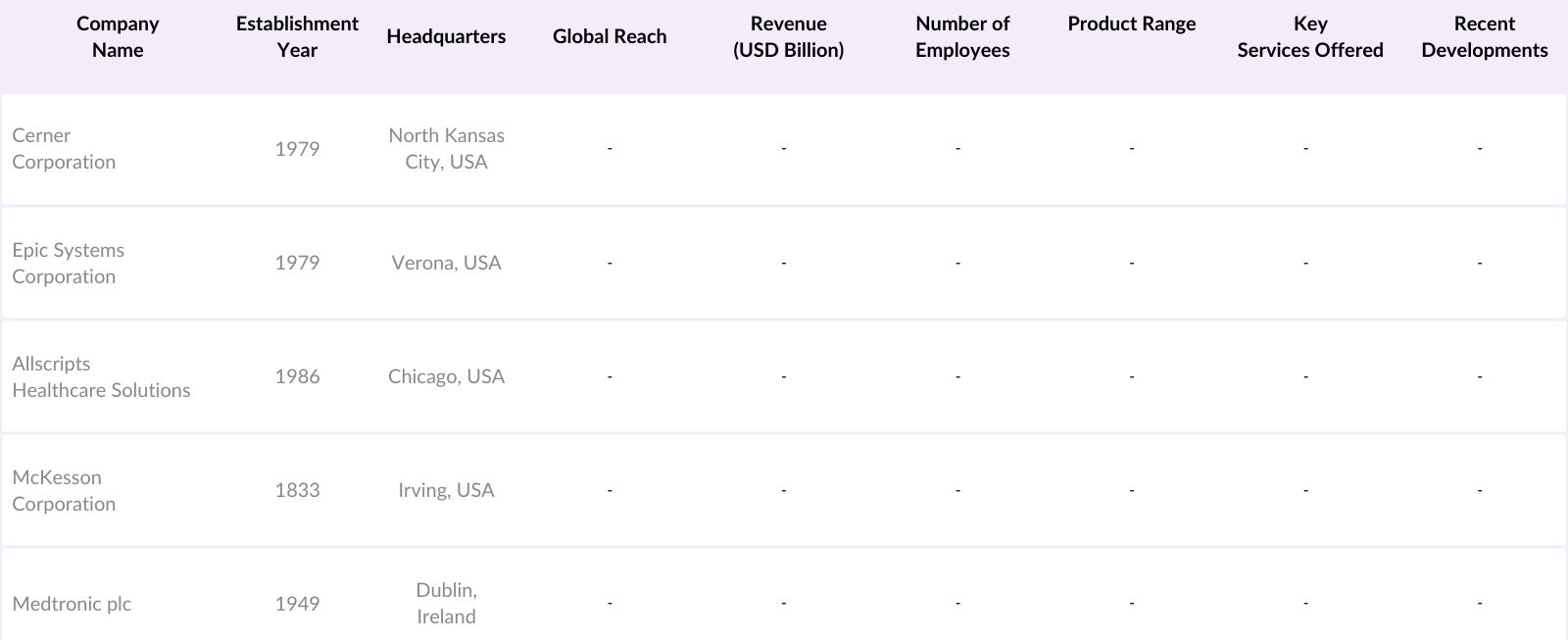Select the Cerner Corporation cell
The width and height of the screenshot is (1568, 640).
64,148
